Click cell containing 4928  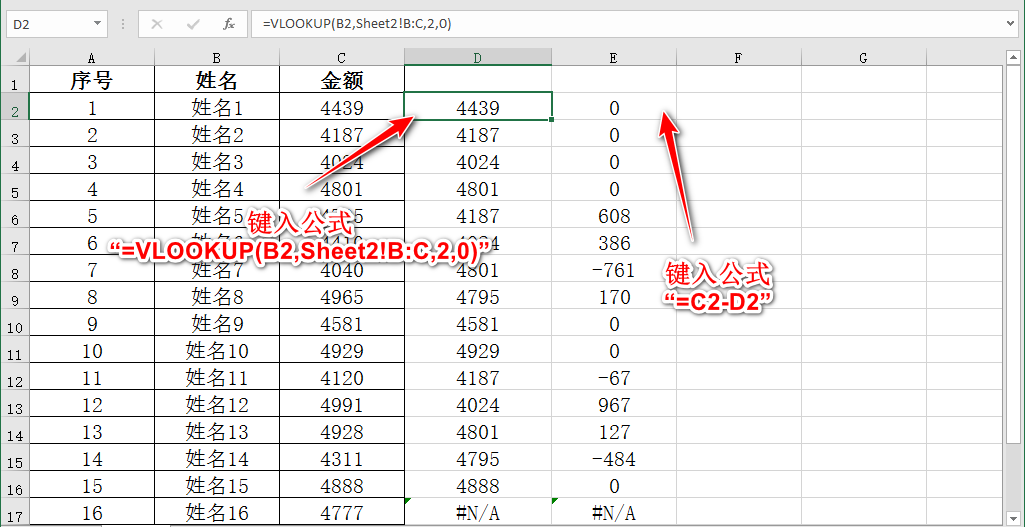[x=342, y=432]
